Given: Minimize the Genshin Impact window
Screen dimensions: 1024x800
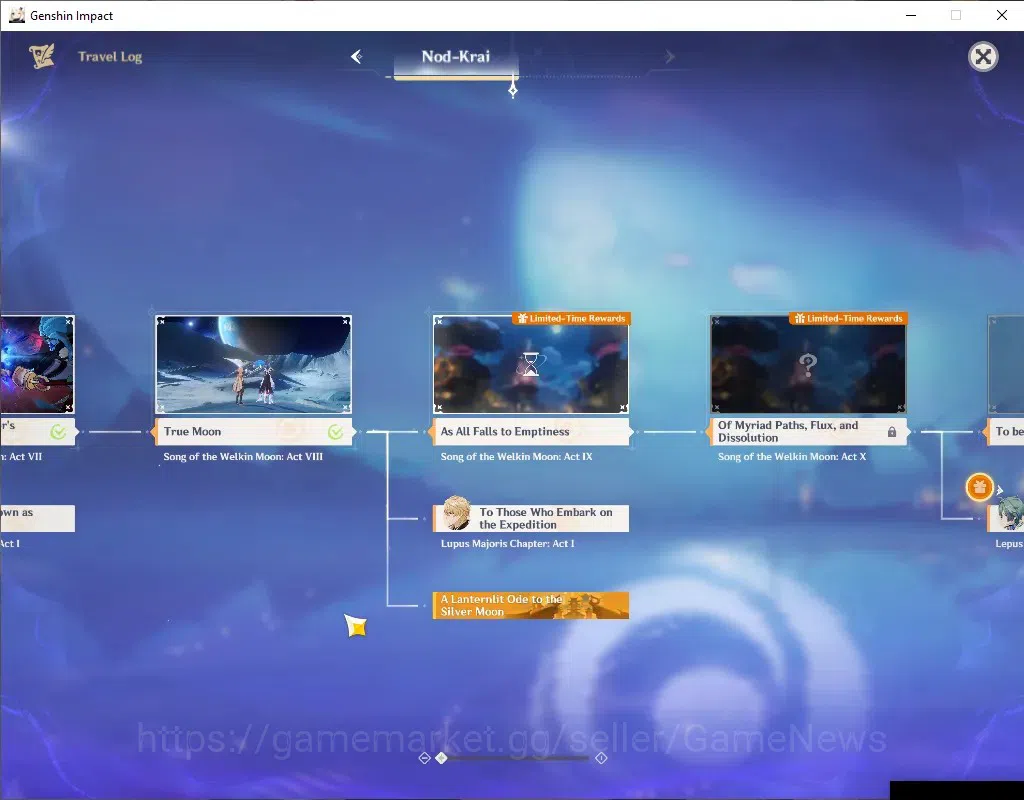Looking at the screenshot, I should click(x=911, y=15).
